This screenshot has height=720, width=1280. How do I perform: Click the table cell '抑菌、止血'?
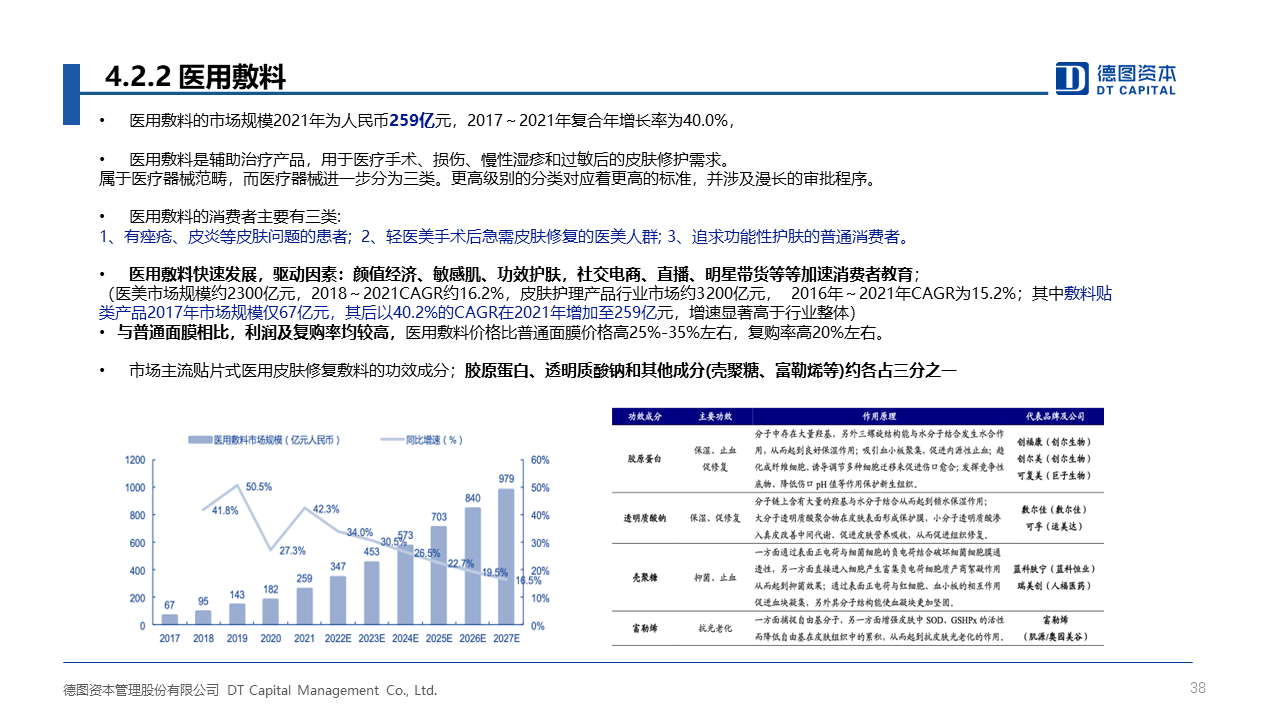(717, 577)
